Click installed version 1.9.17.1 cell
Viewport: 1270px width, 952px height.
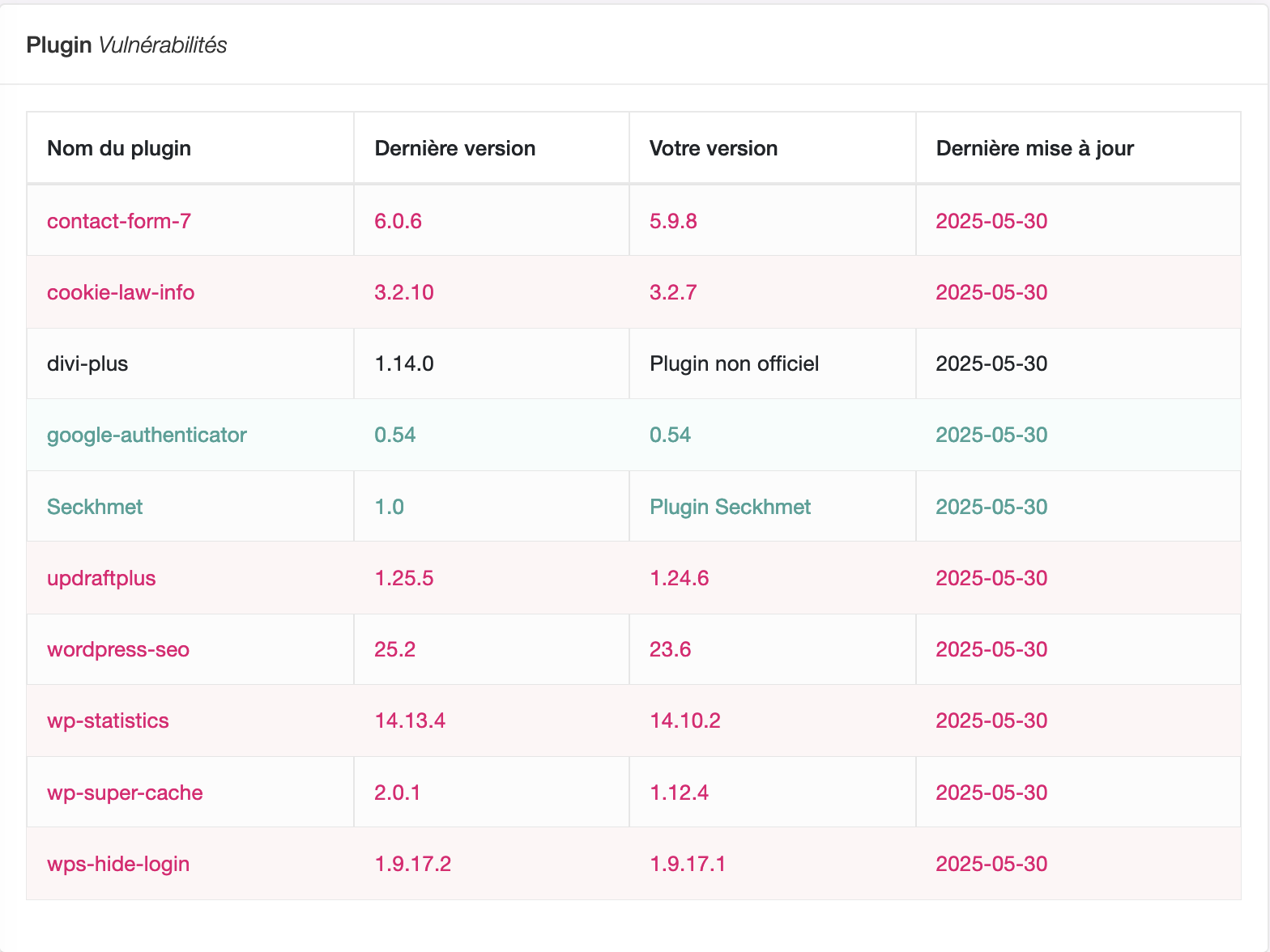pyautogui.click(x=688, y=864)
